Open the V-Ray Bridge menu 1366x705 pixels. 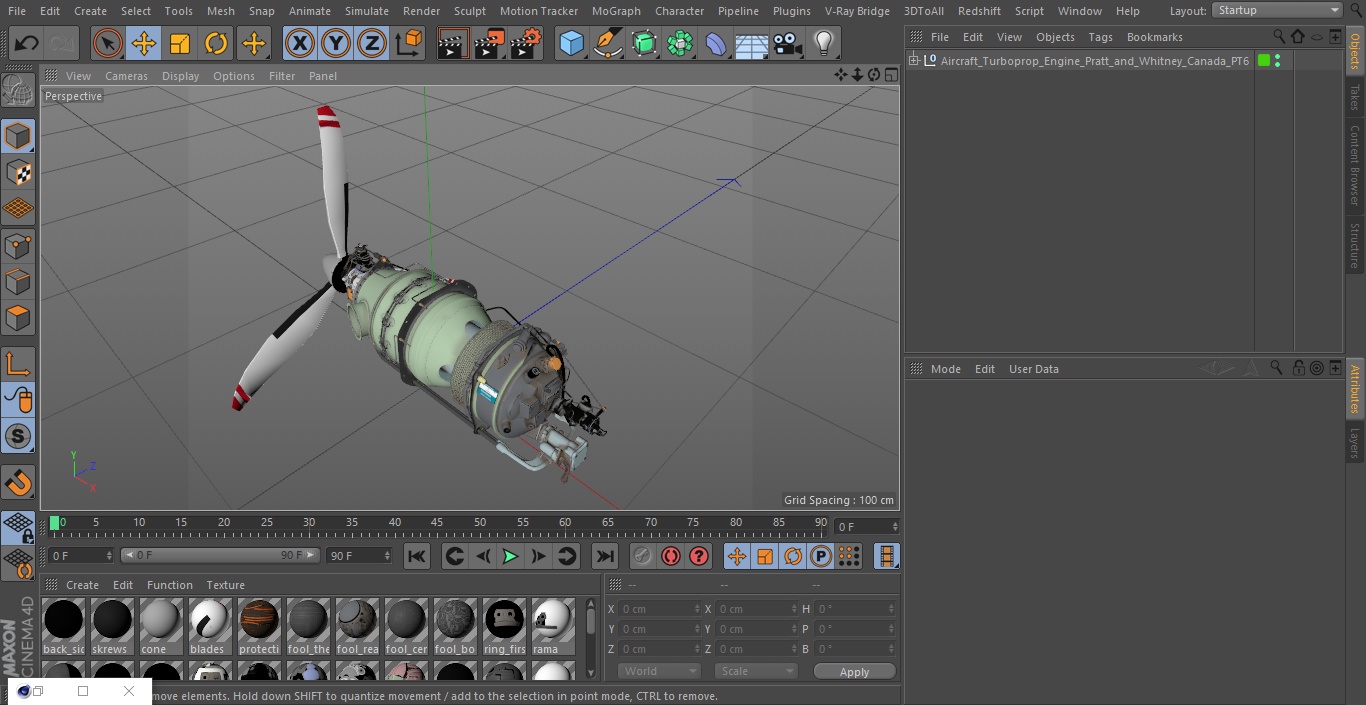pyautogui.click(x=857, y=11)
